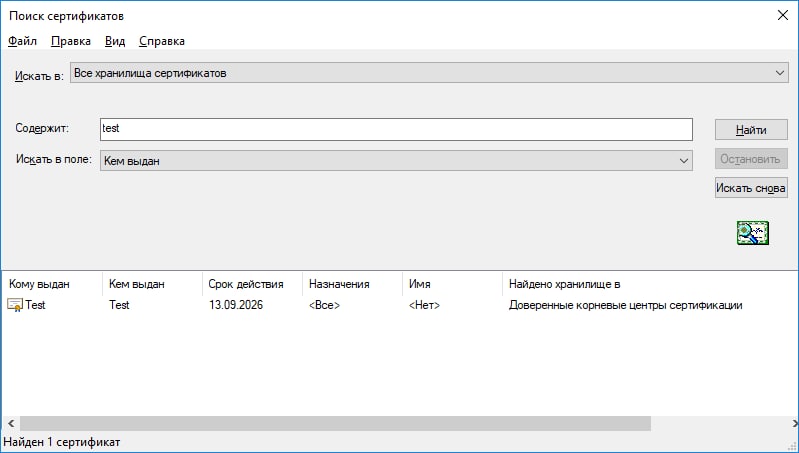Click the expiry date 13.09.2026
Viewport: 799px width, 453px height.
[x=235, y=305]
